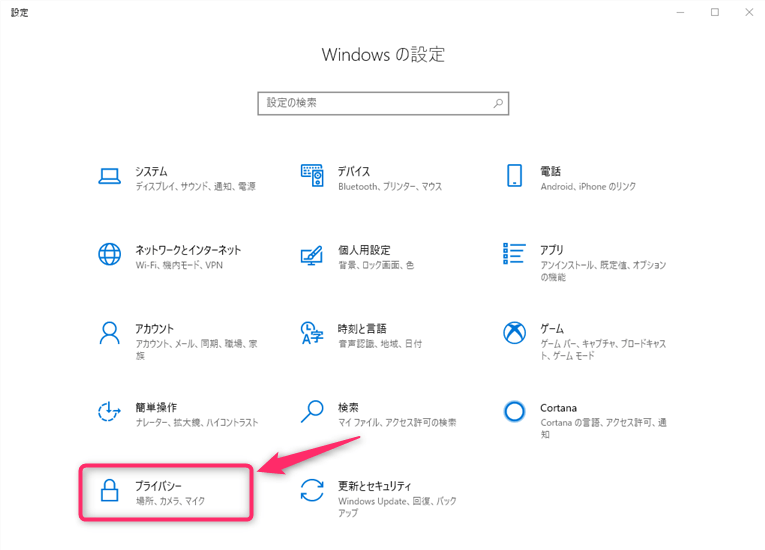Click the Apps list icon
The image size is (765, 550).
514,254
